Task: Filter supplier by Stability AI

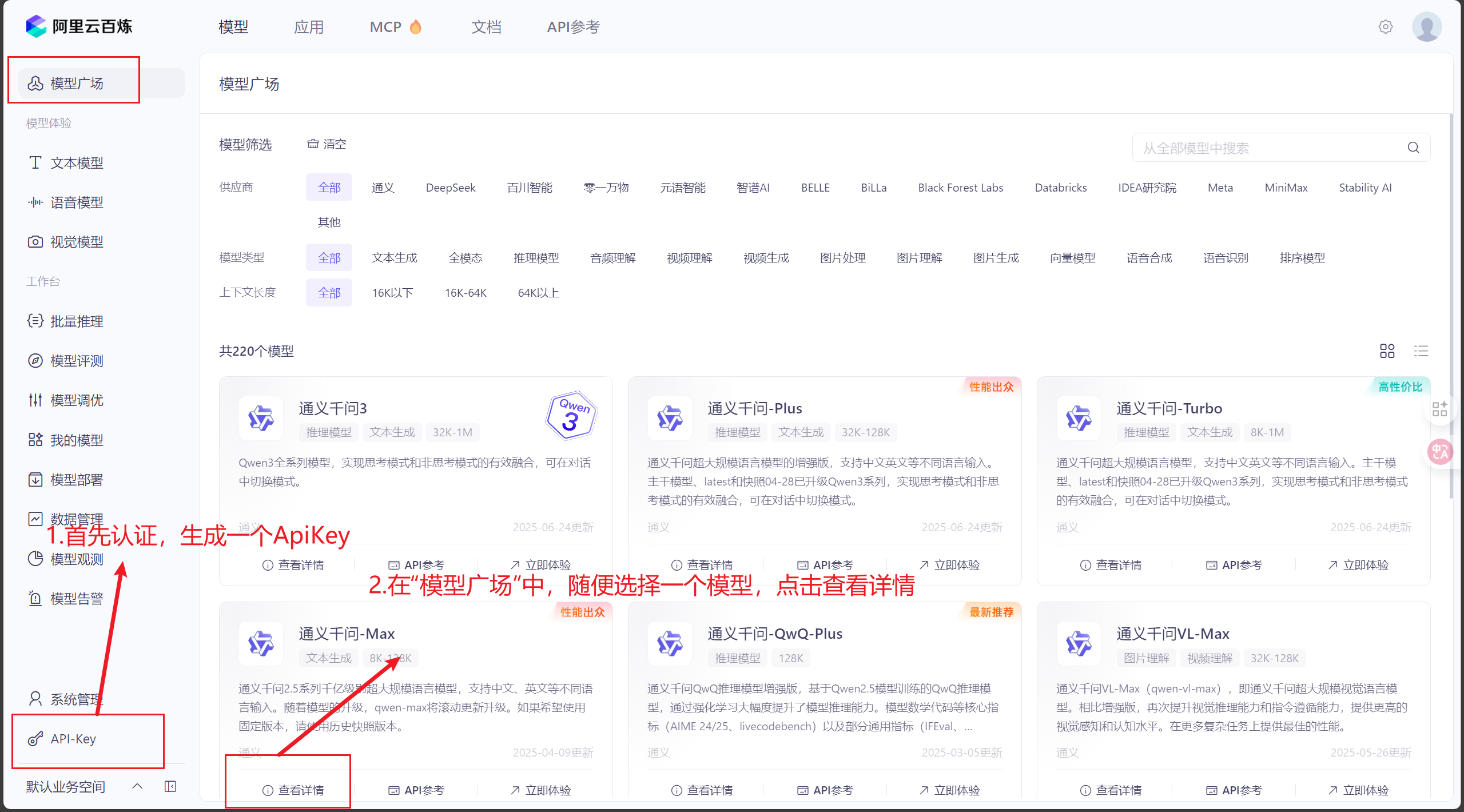Action: (x=1365, y=188)
